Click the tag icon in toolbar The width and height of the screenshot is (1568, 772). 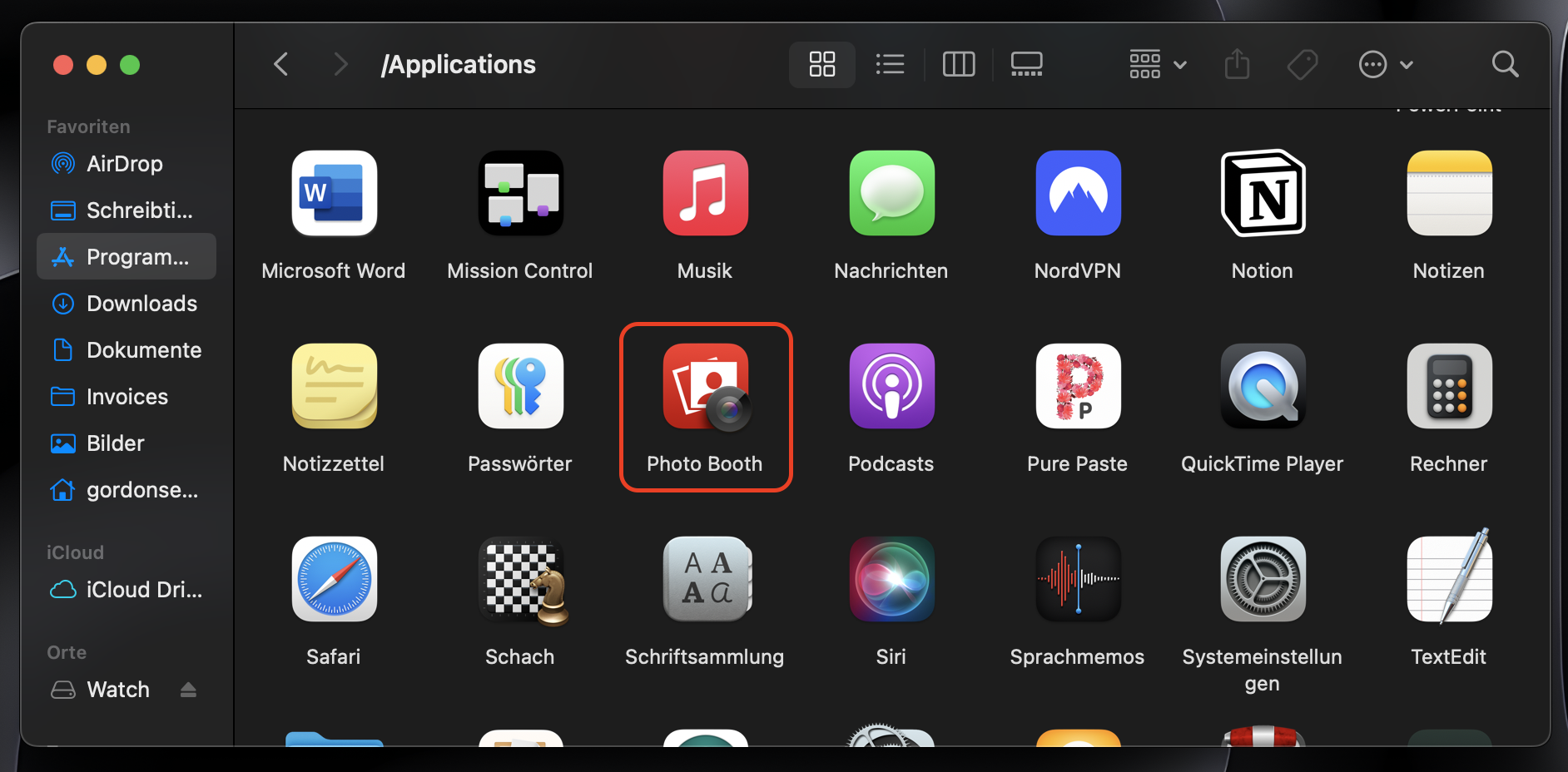pyautogui.click(x=1303, y=64)
